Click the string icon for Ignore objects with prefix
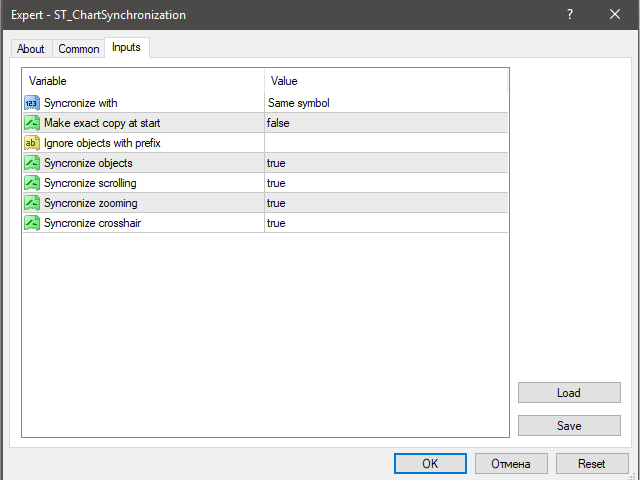The image size is (640, 480). tap(31, 143)
